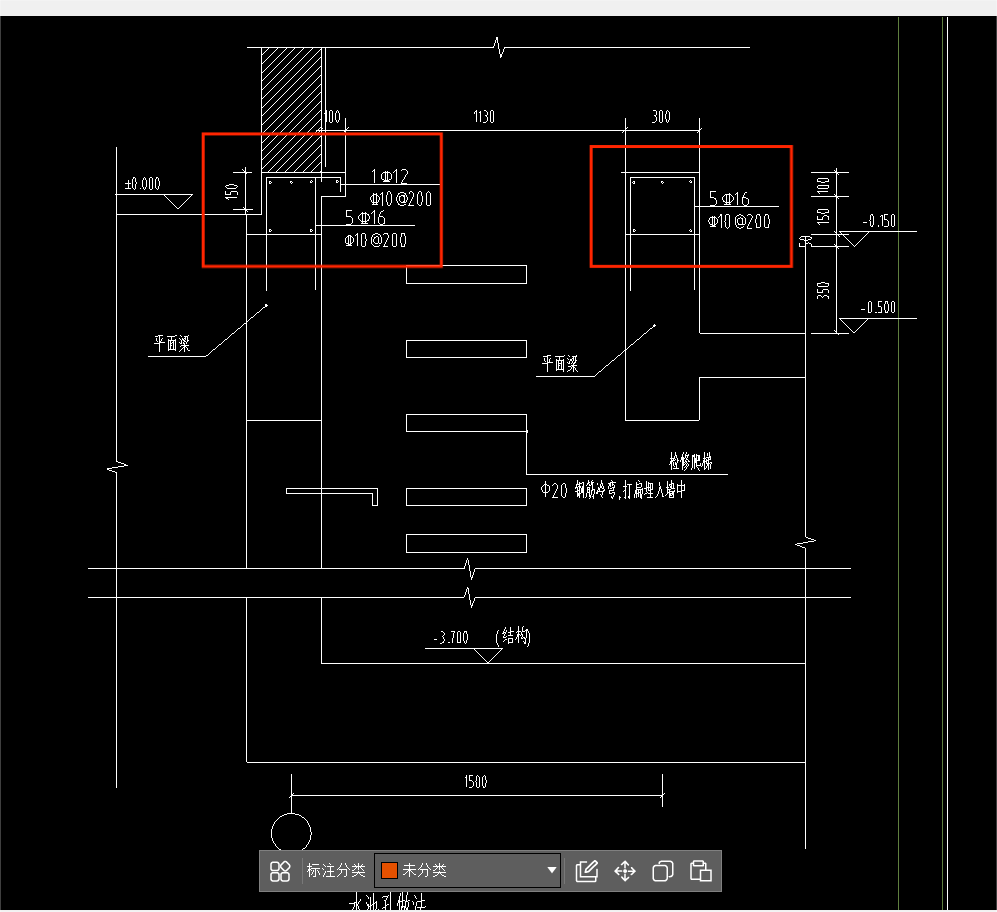Viewport: 997px width, 912px height.
Task: Open the 未分类 annotation category dropdown
Action: (x=467, y=871)
